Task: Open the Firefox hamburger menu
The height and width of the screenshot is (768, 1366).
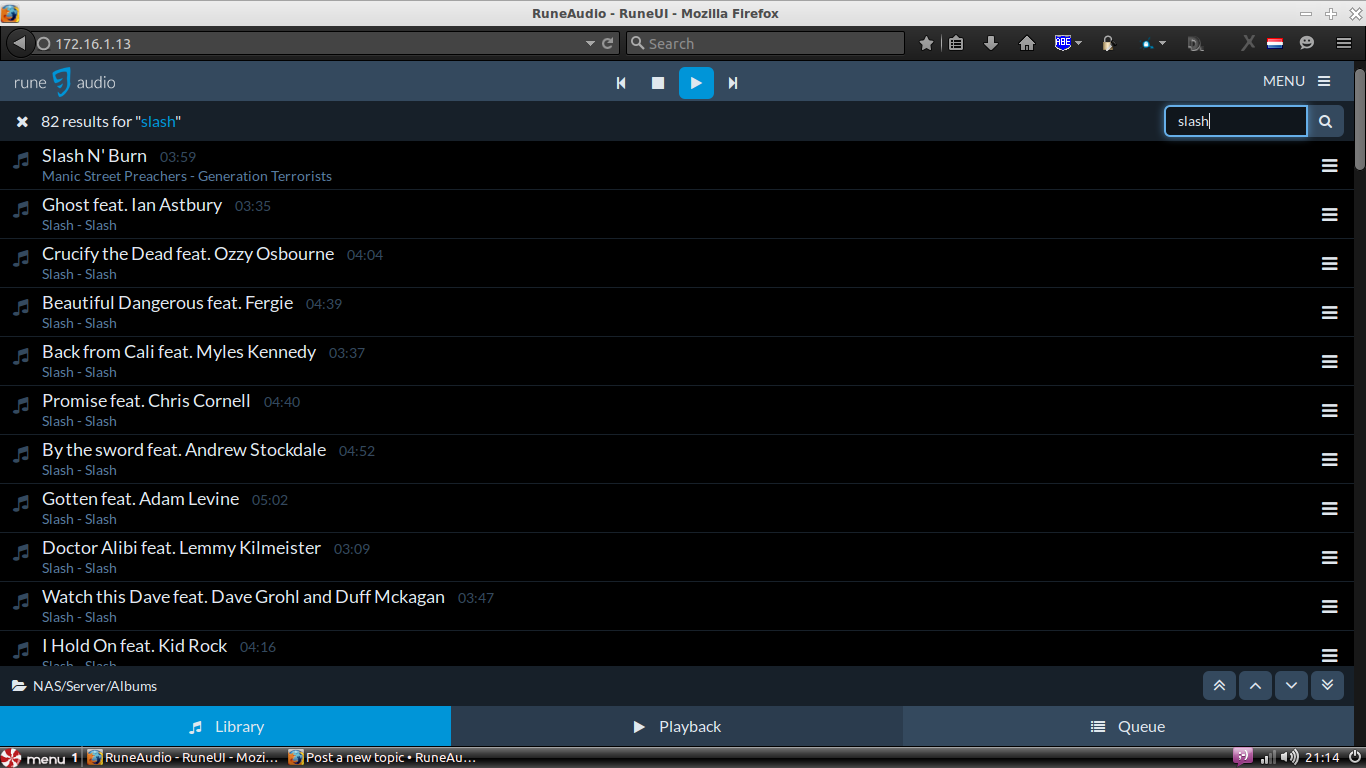Action: pyautogui.click(x=1344, y=44)
